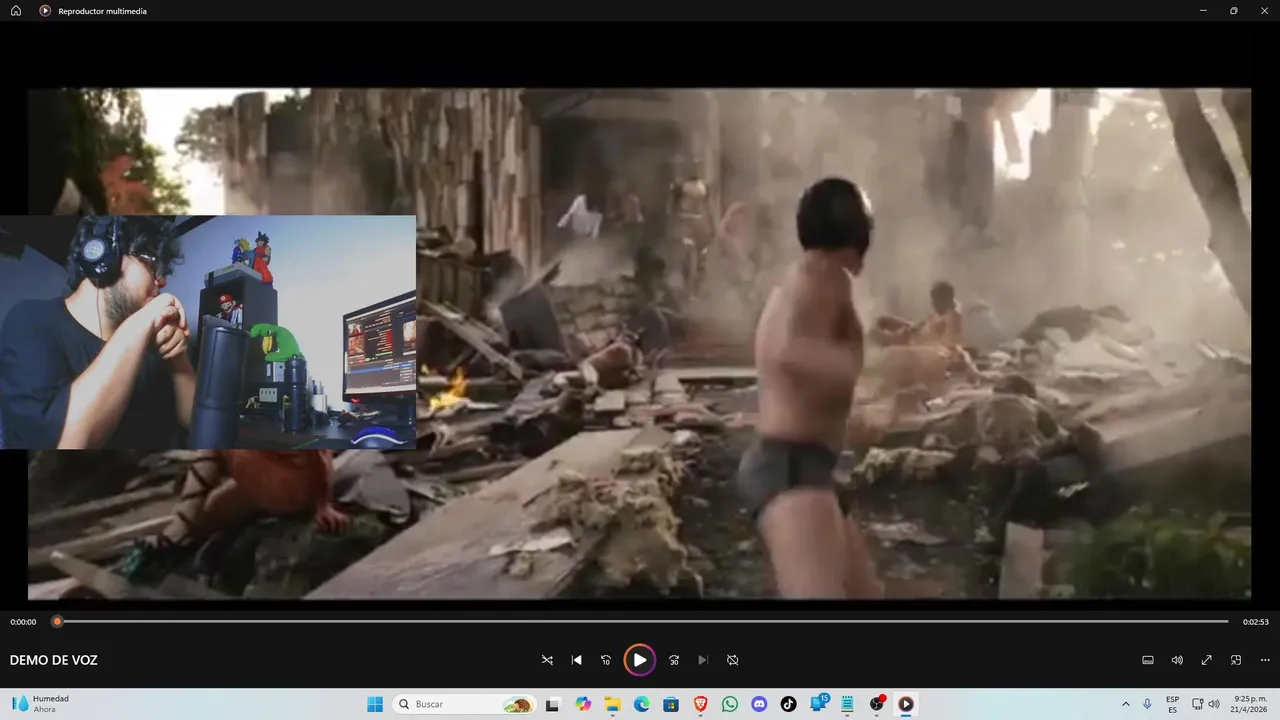Open Microsoft Edge from taskbar
The height and width of the screenshot is (720, 1280).
tap(642, 704)
